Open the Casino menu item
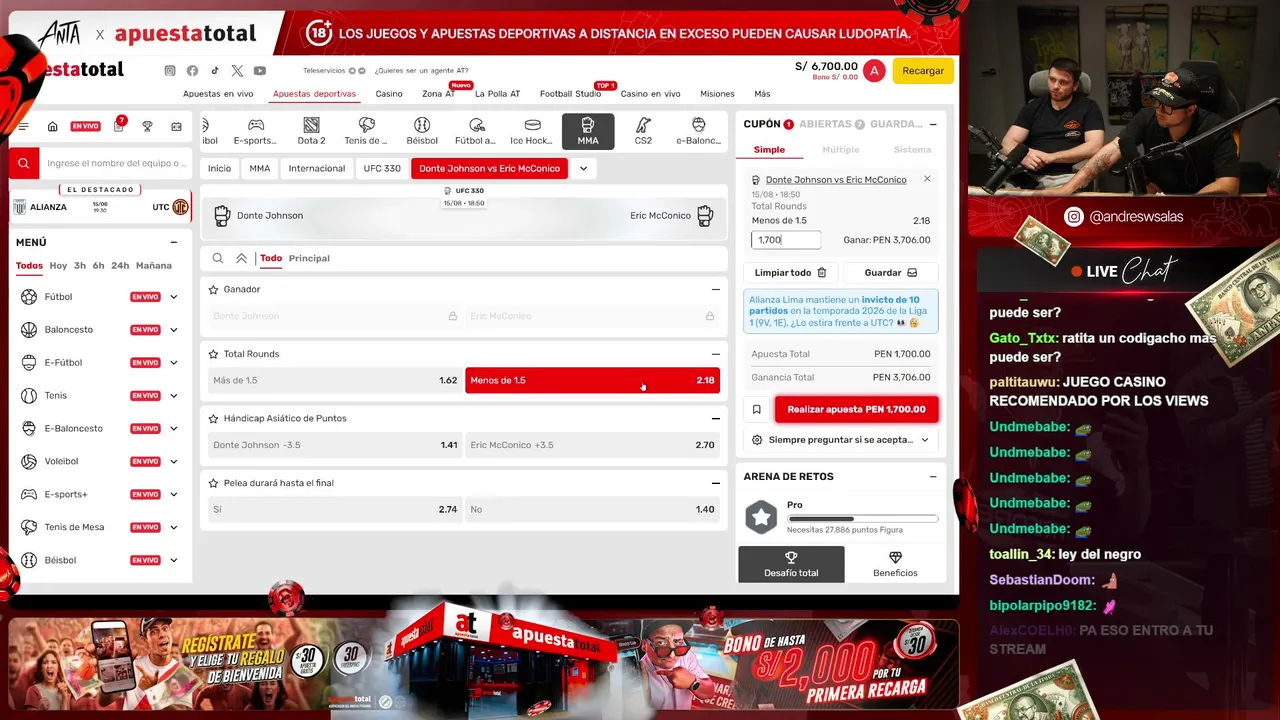The width and height of the screenshot is (1280, 720). click(x=389, y=94)
